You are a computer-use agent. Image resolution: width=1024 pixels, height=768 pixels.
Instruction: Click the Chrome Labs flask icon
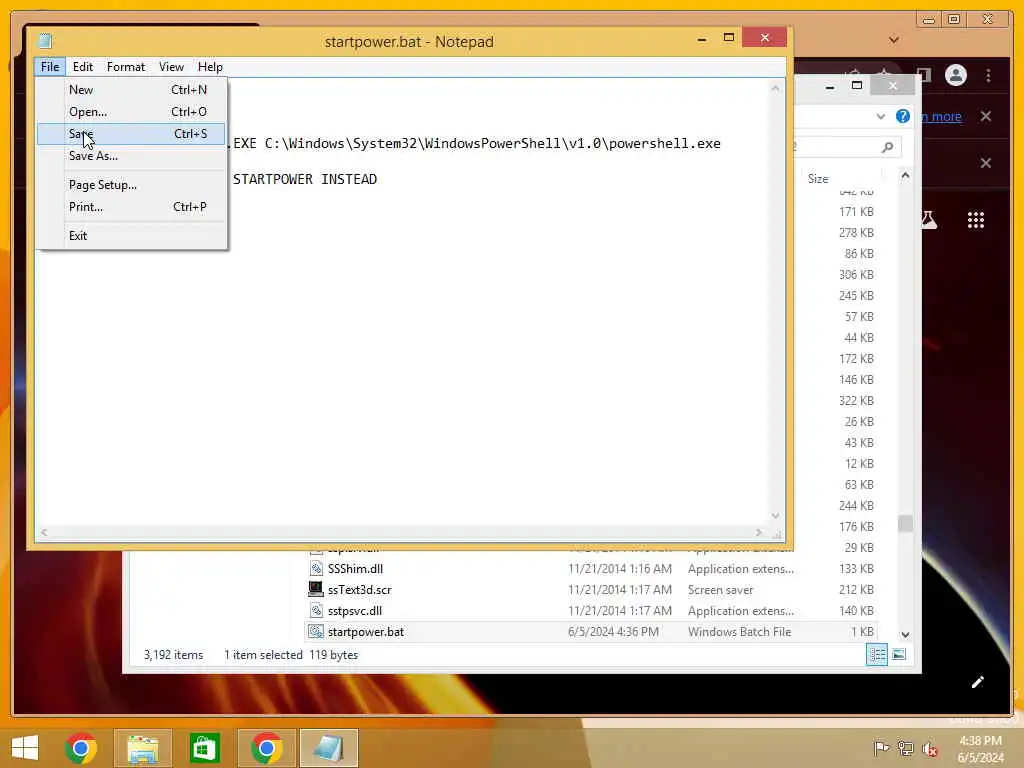coord(929,220)
